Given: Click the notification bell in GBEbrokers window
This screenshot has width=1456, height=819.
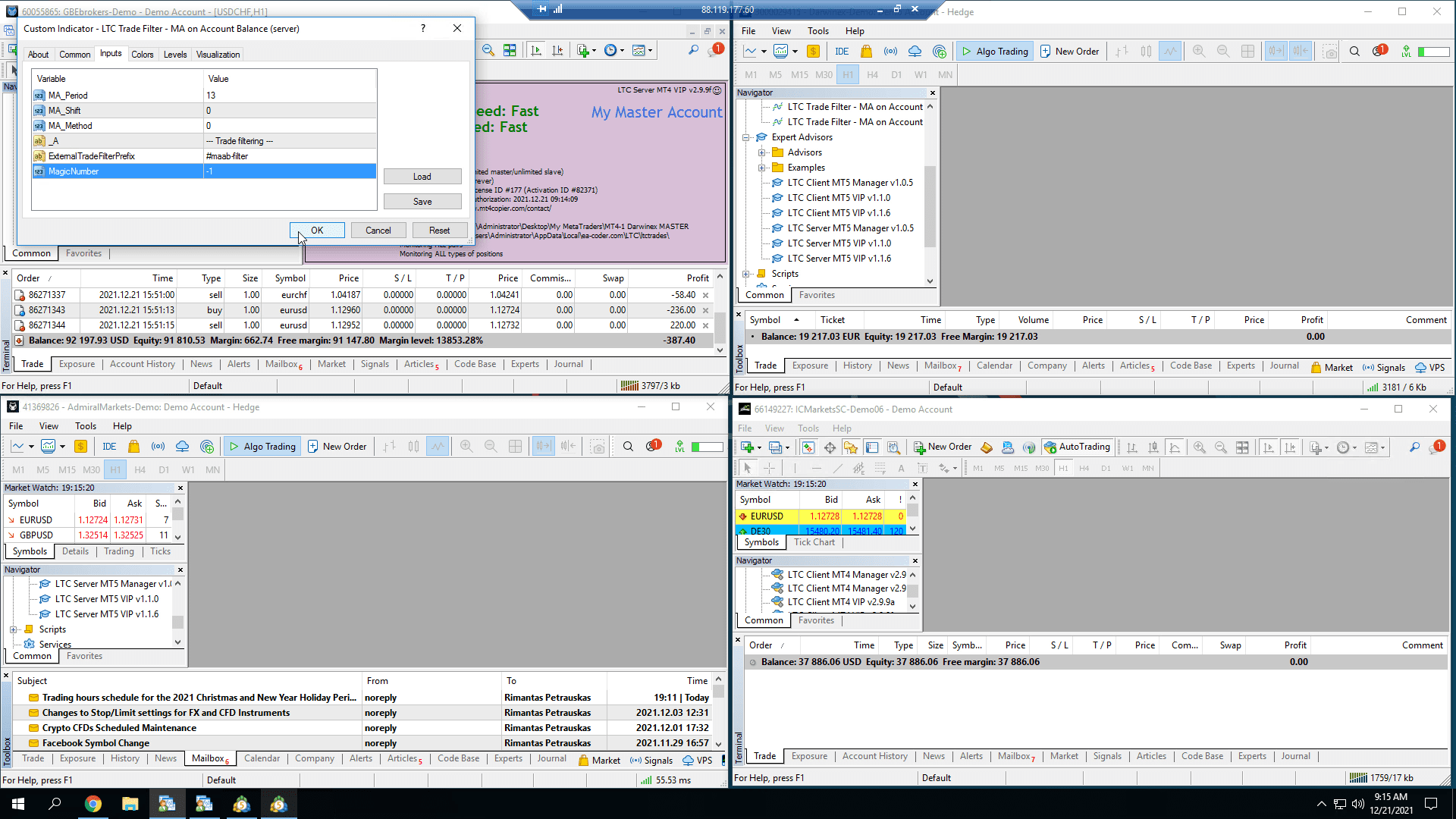Looking at the screenshot, I should (714, 51).
